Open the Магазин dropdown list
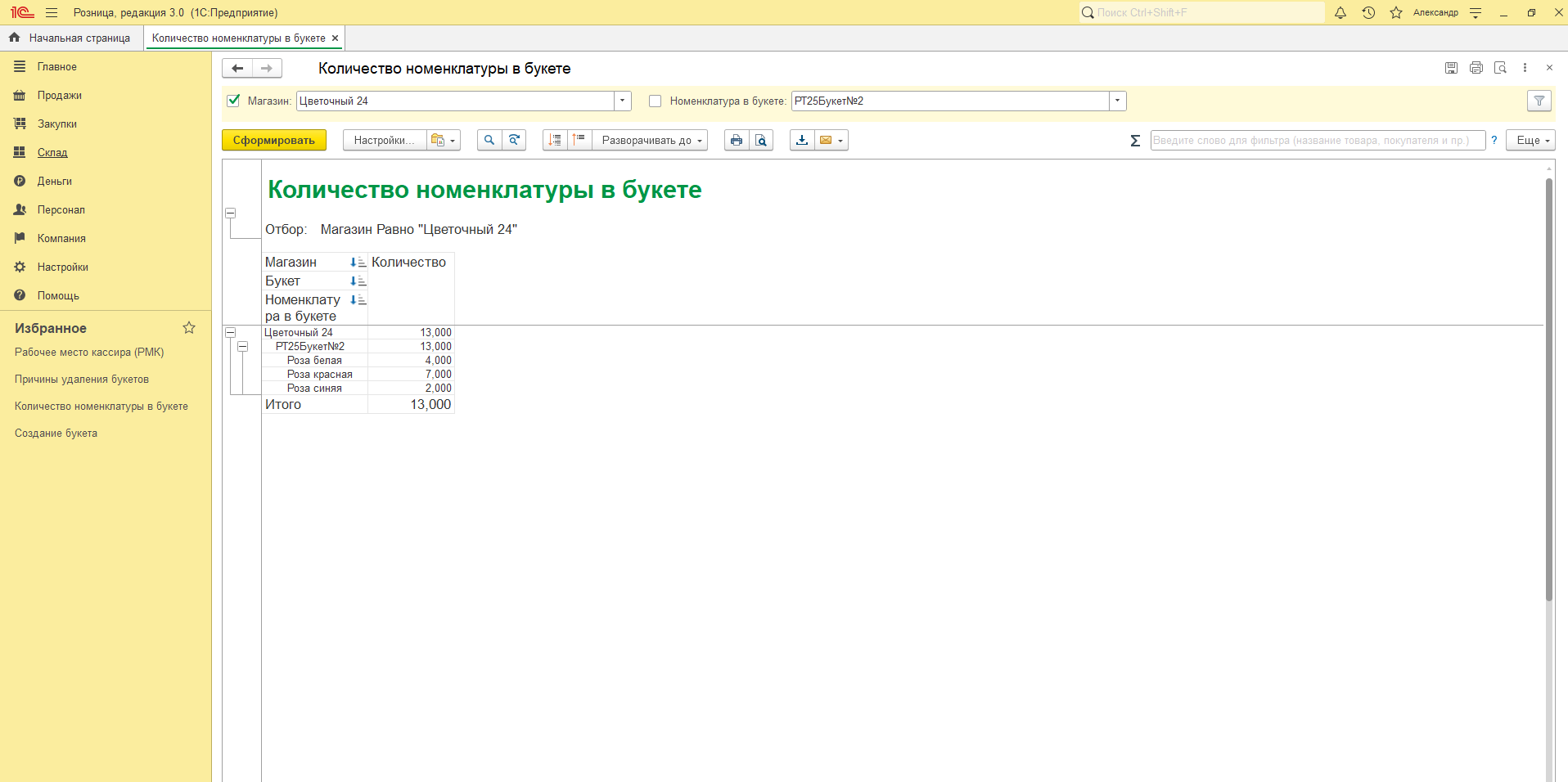The image size is (1568, 782). [623, 101]
